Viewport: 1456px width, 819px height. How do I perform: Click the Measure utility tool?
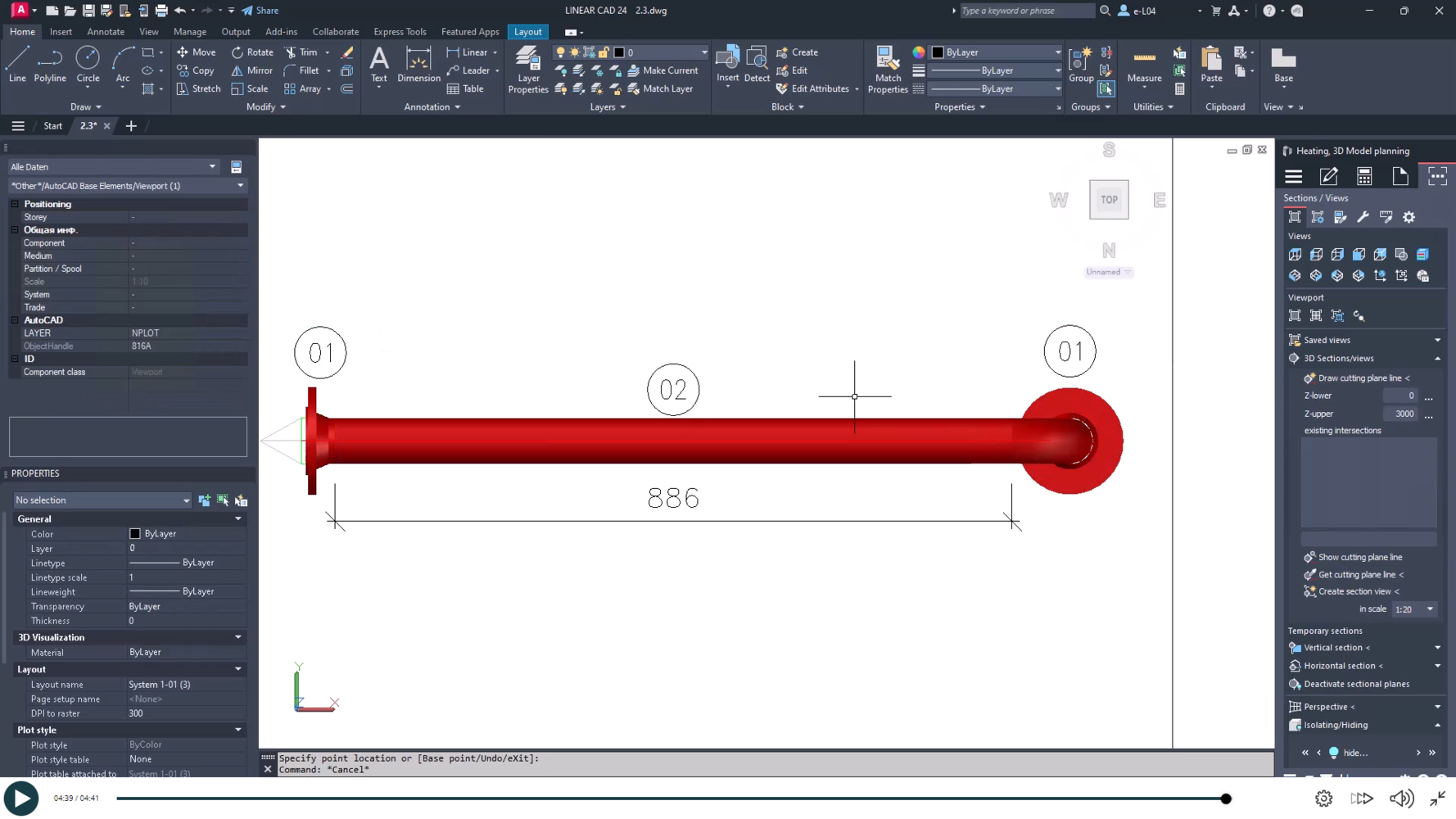(1144, 65)
